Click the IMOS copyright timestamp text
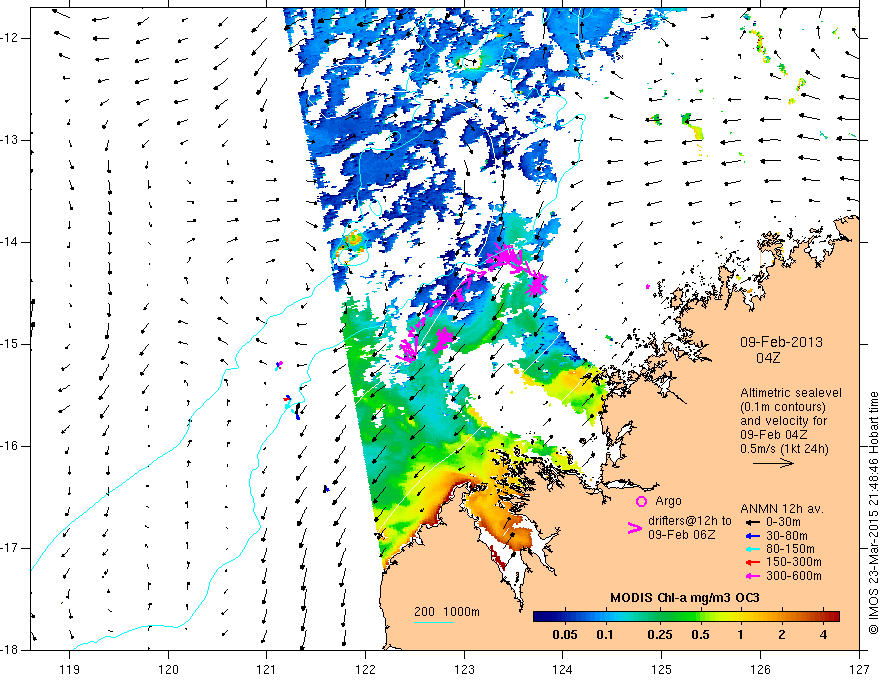Viewport: 880px width, 680px height. coord(873,513)
